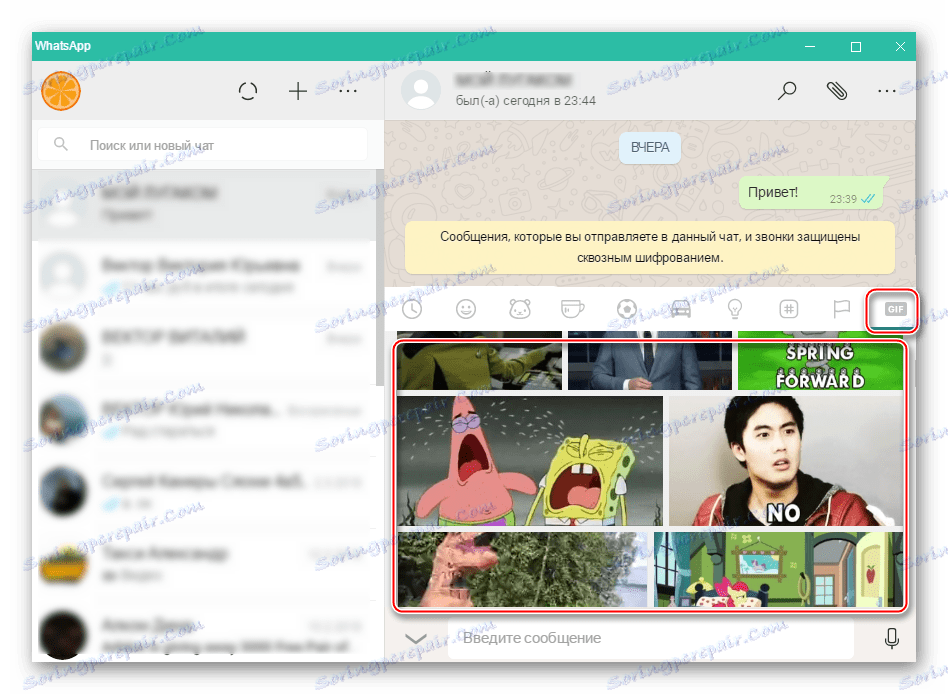Select the man saying NO GIF
The image size is (948, 694).
[786, 461]
